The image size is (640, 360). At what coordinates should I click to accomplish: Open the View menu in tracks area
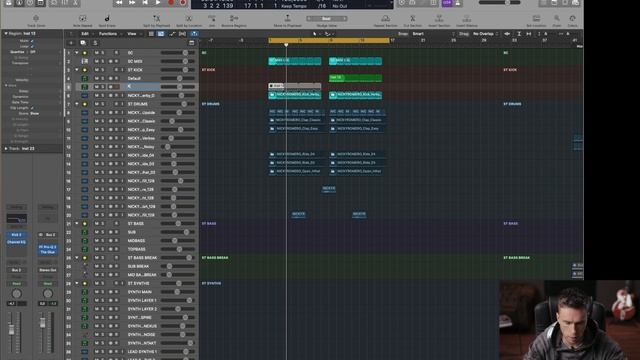132,34
